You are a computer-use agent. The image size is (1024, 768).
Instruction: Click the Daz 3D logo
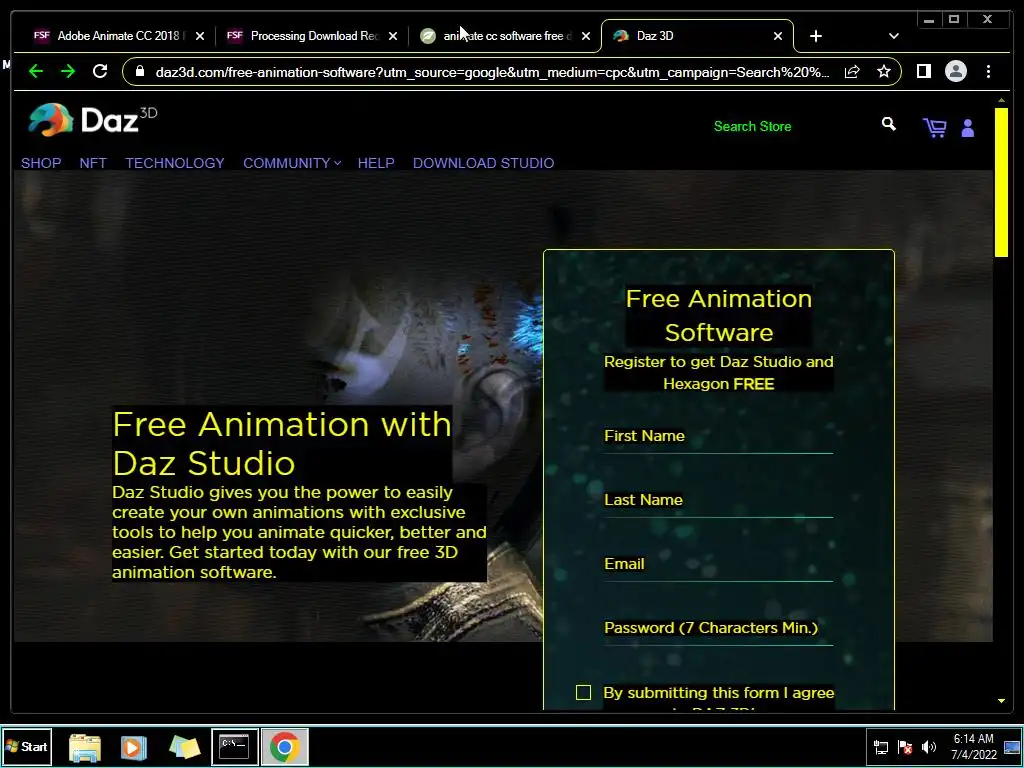(x=93, y=120)
